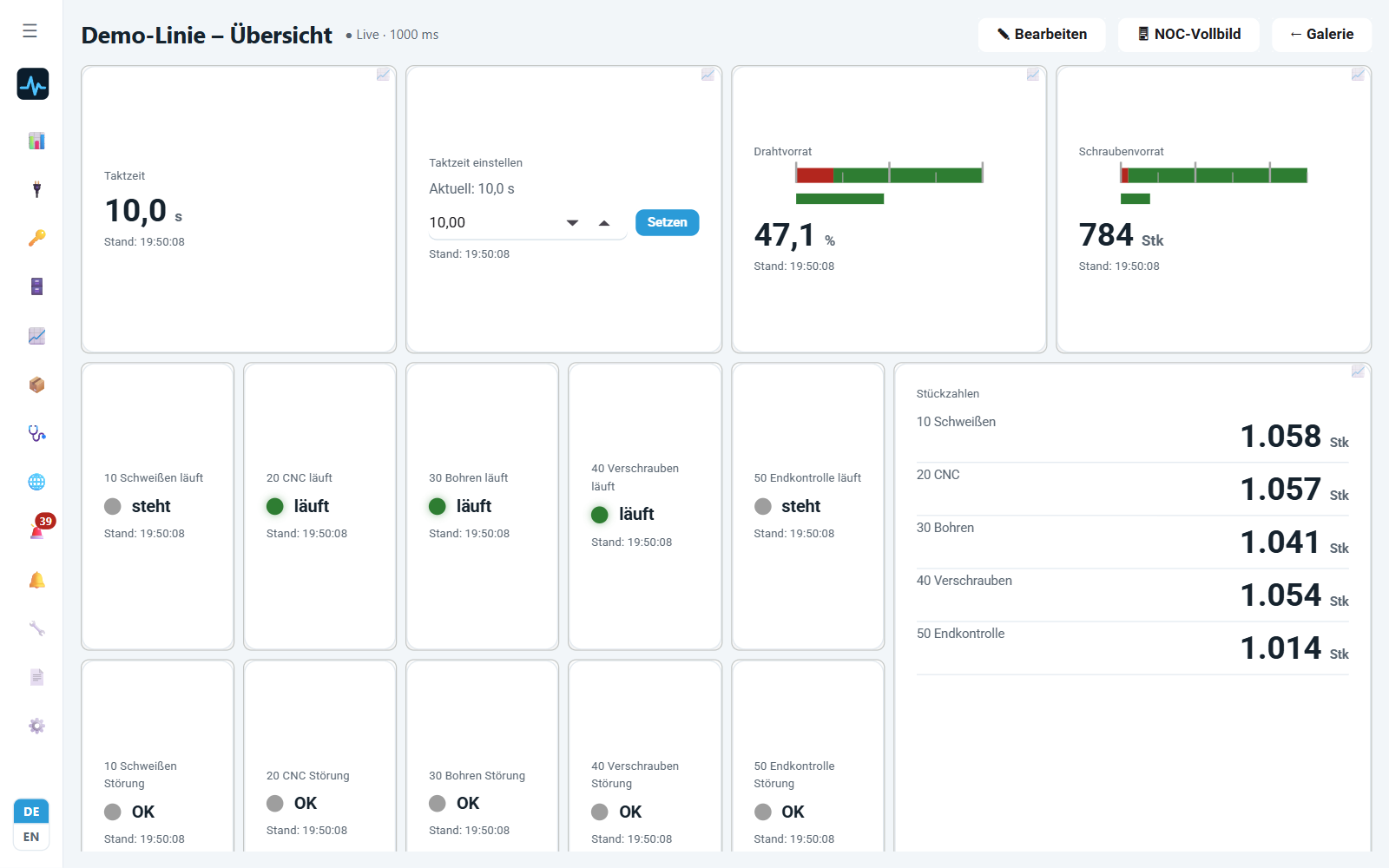Viewport: 1389px width, 868px height.
Task: Open the wrench tools icon
Action: [x=36, y=628]
